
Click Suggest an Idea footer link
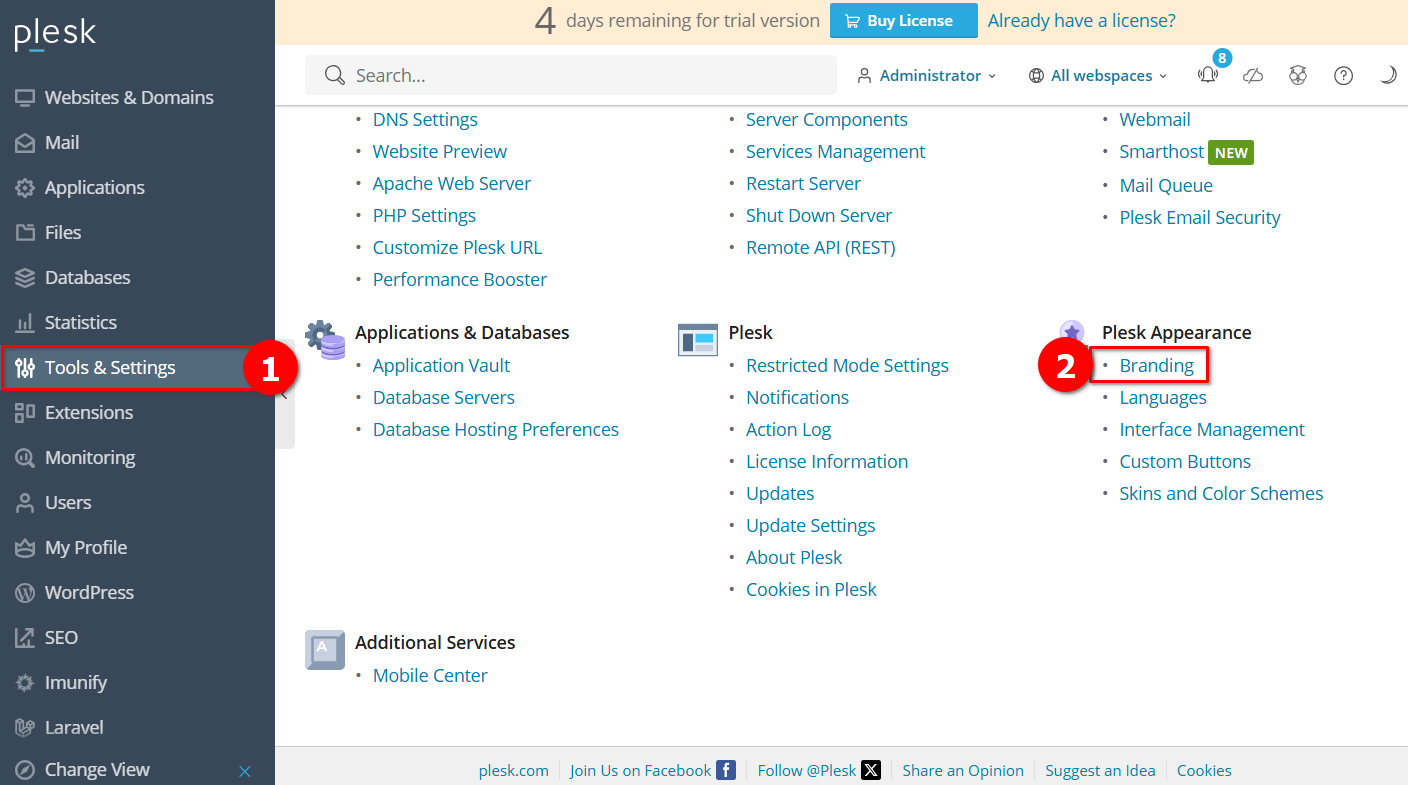click(x=1100, y=771)
